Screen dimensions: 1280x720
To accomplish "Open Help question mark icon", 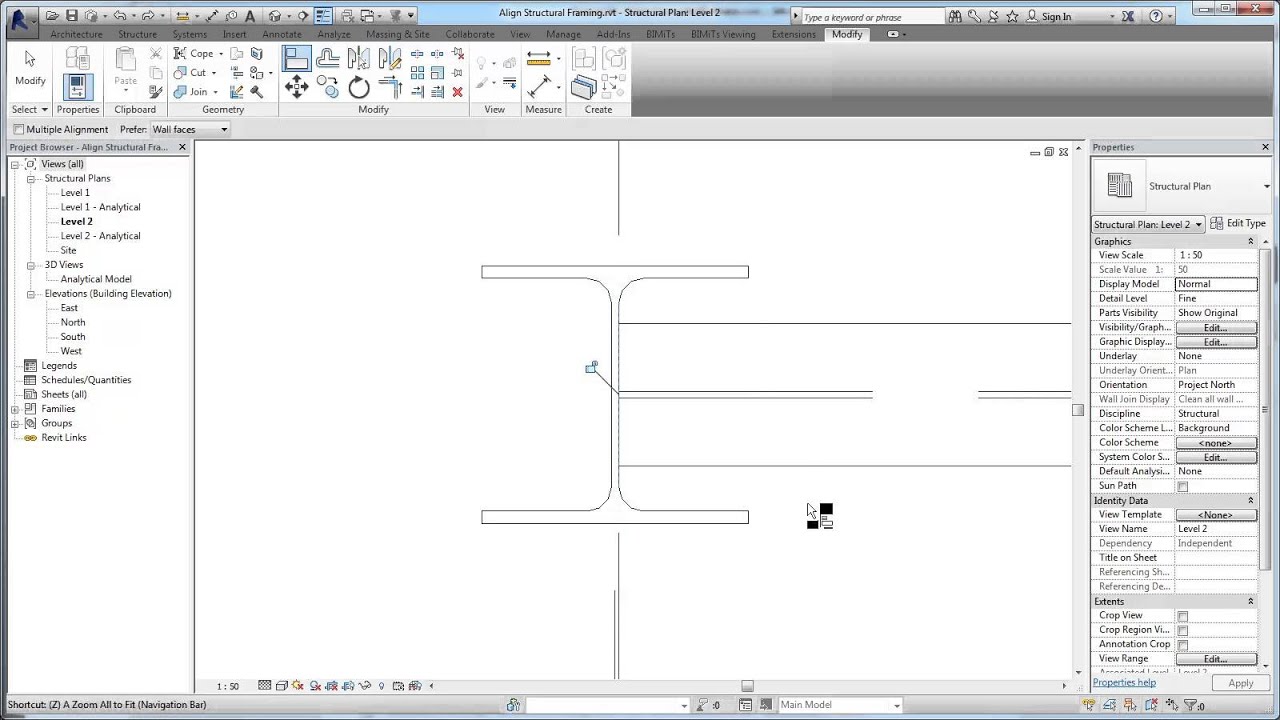I will coord(1157,16).
